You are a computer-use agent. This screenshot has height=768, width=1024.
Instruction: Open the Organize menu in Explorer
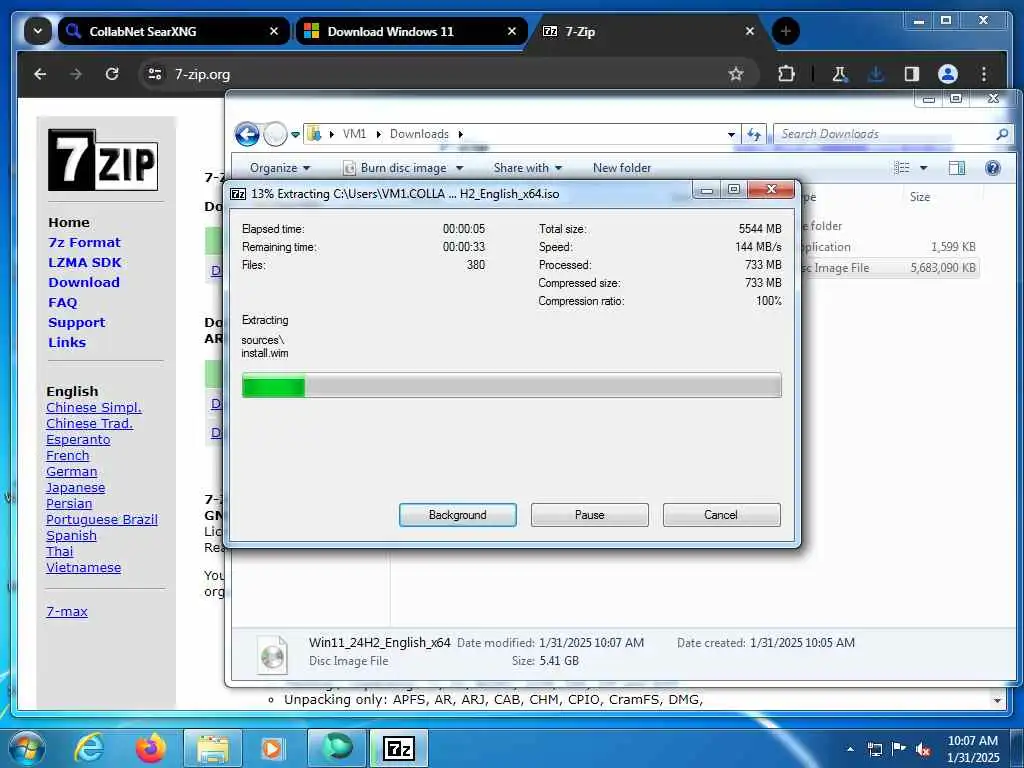tap(280, 168)
